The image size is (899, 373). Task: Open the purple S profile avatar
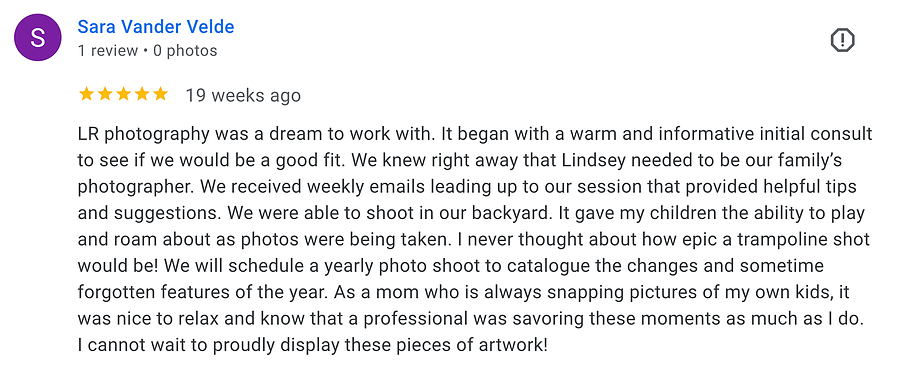(37, 37)
